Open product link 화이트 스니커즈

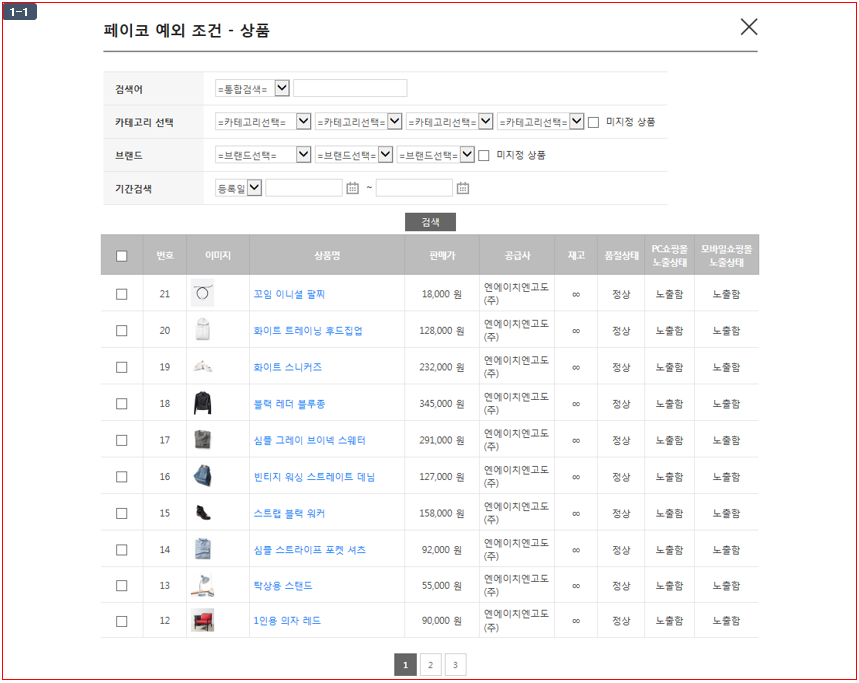point(287,367)
